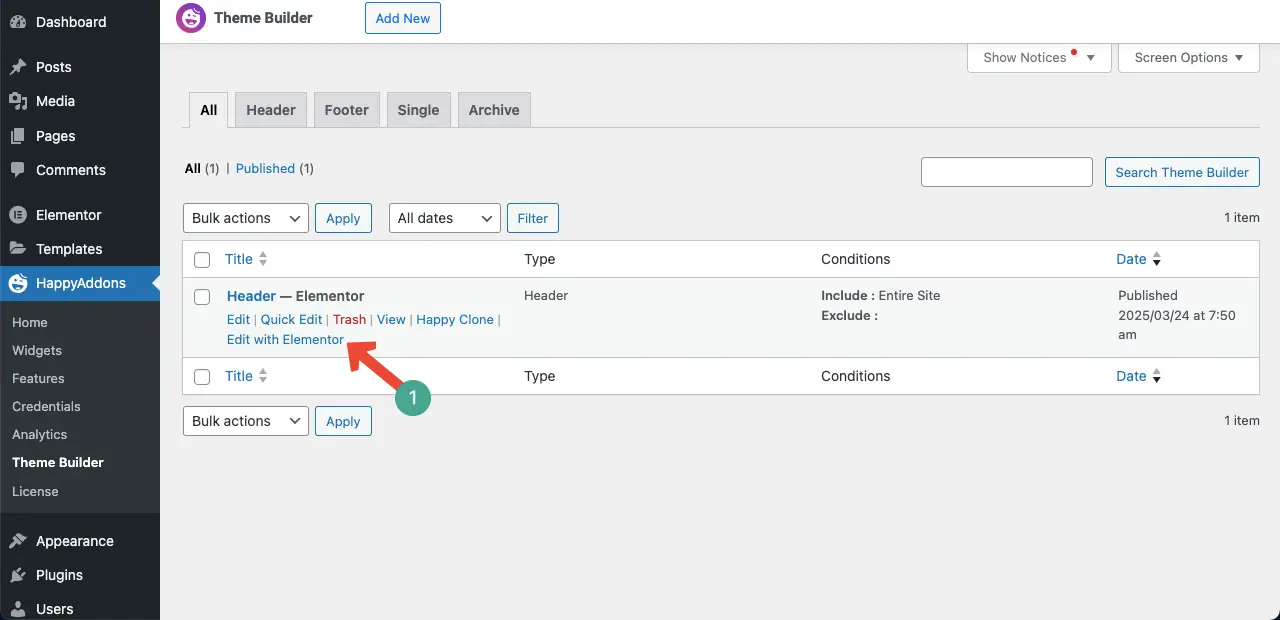Image resolution: width=1280 pixels, height=620 pixels.
Task: Click the Posts pushpin icon
Action: (18, 67)
